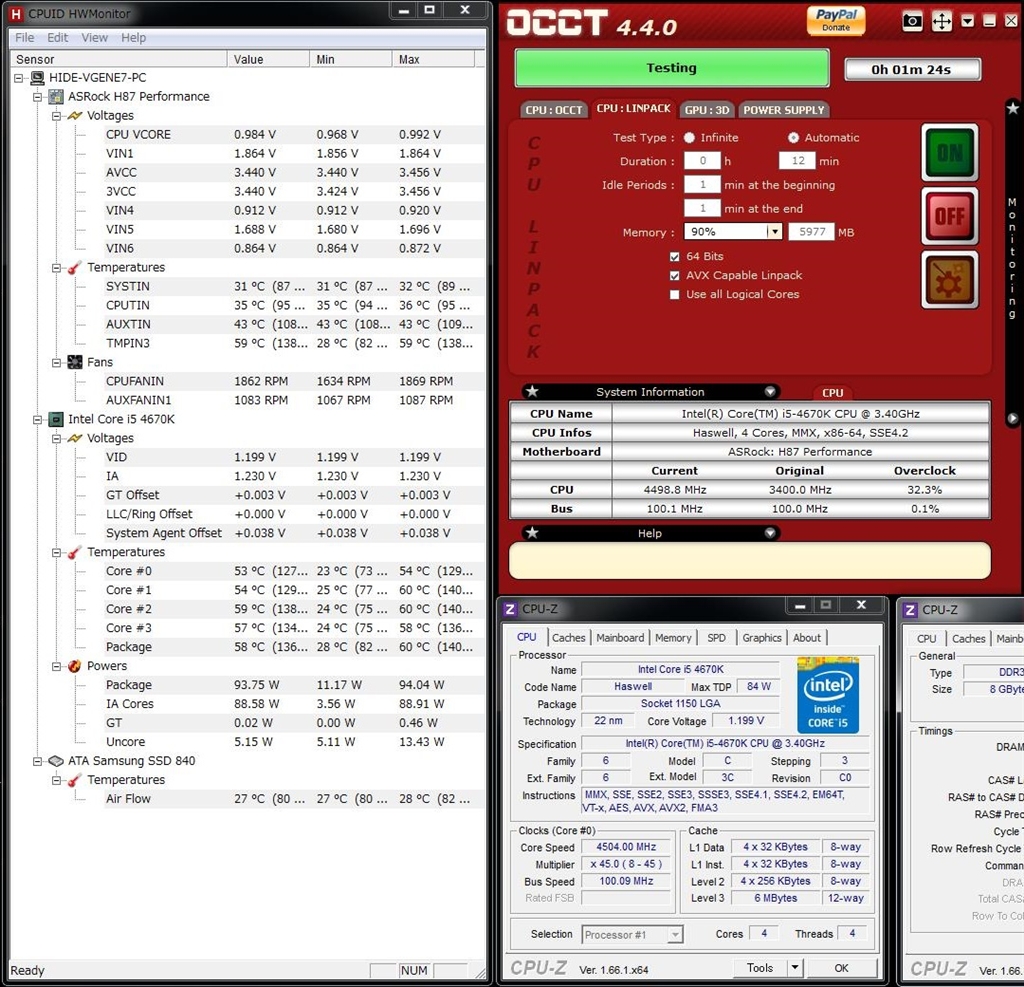
Task: Click the Tools button in CPU-Z
Action: (760, 967)
